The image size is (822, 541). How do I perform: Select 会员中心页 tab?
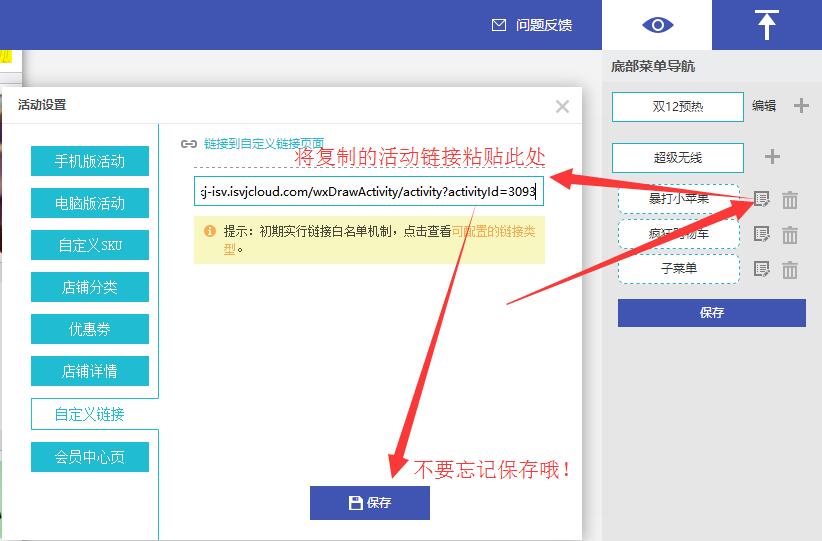click(x=90, y=457)
